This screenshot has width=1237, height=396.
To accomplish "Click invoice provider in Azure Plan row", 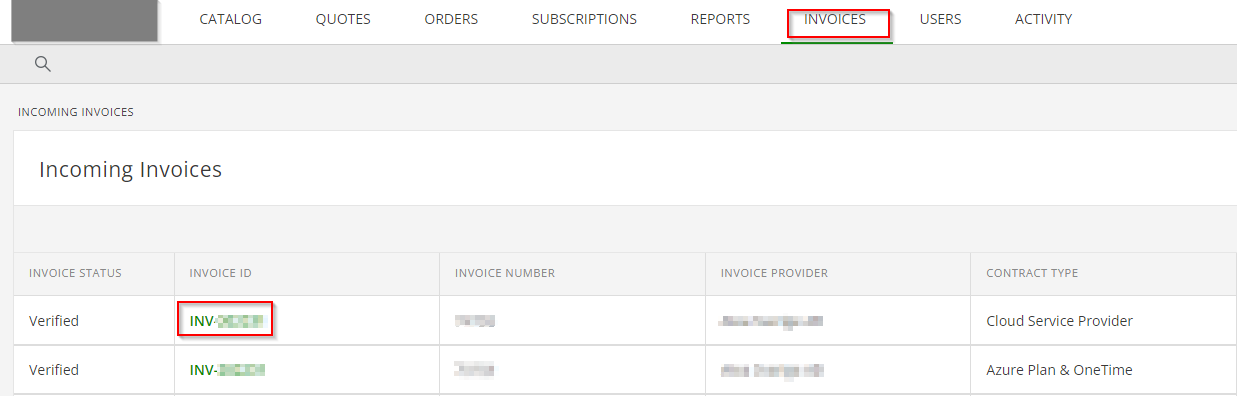I will (772, 370).
